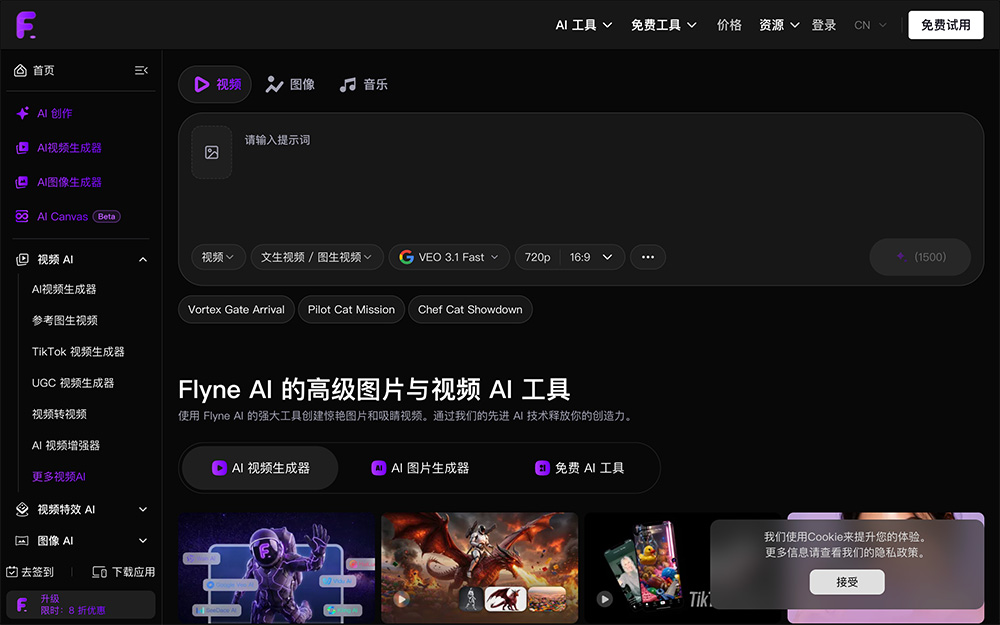Click the Flyne F logo

click(x=26, y=25)
